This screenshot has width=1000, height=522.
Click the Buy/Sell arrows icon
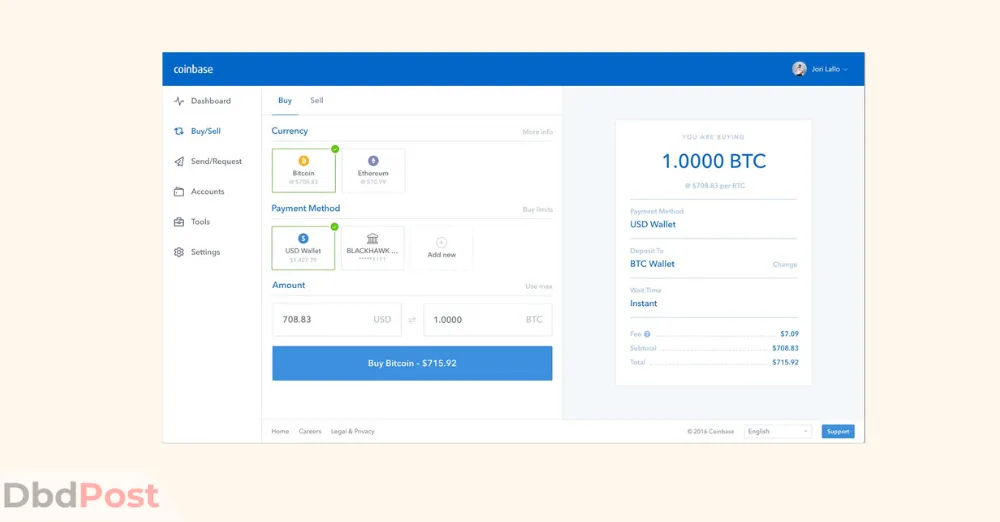tap(179, 131)
